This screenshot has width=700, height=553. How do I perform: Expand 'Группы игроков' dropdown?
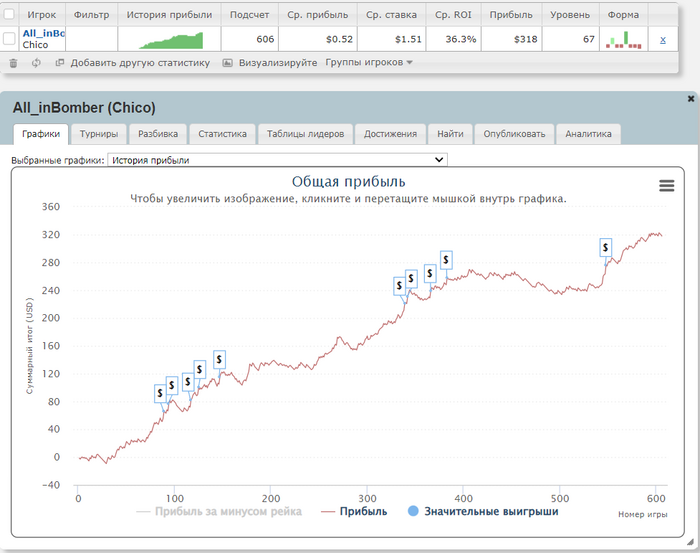[369, 62]
